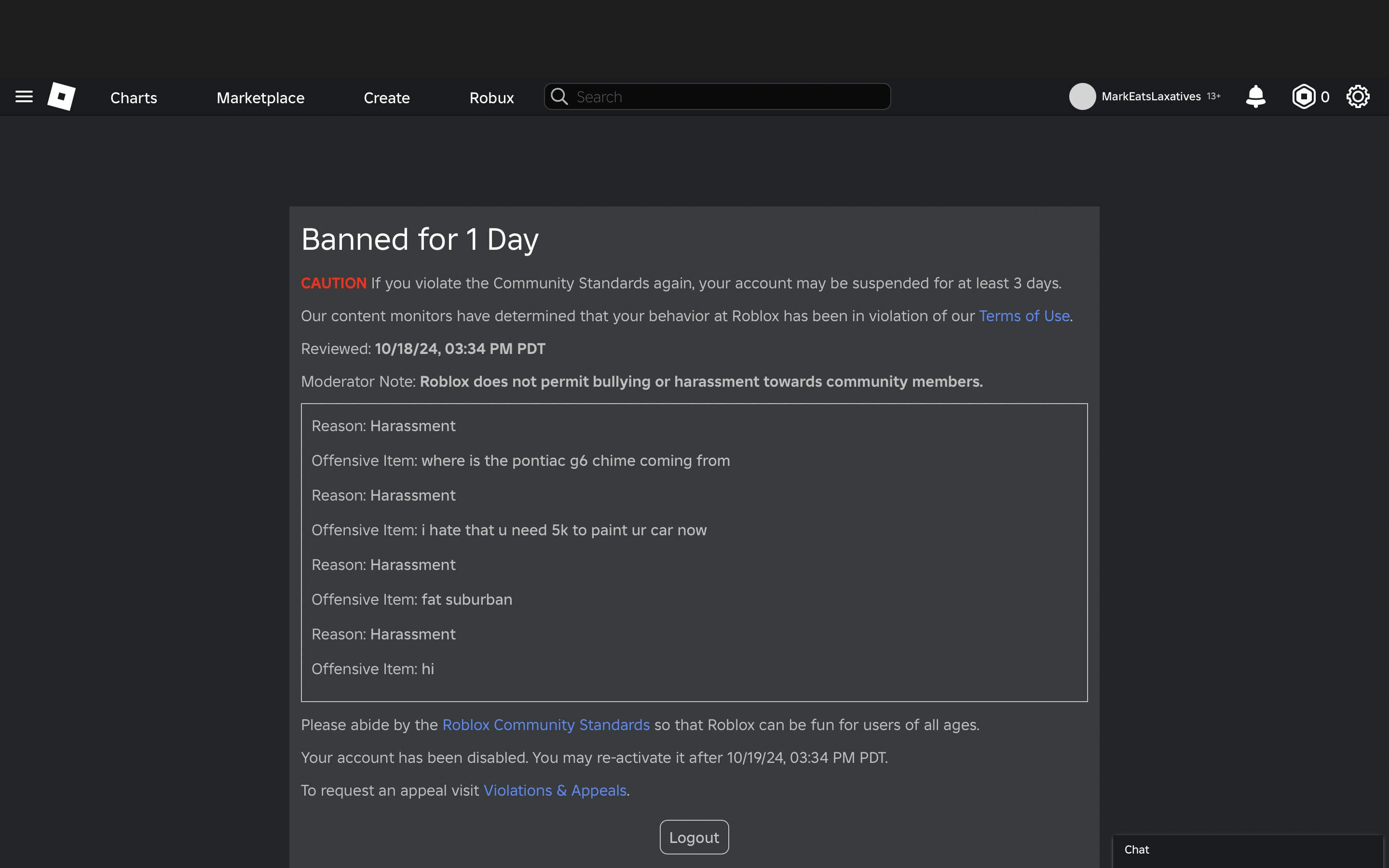Switch to the Charts section
Viewport: 1389px width, 868px height.
pos(133,97)
